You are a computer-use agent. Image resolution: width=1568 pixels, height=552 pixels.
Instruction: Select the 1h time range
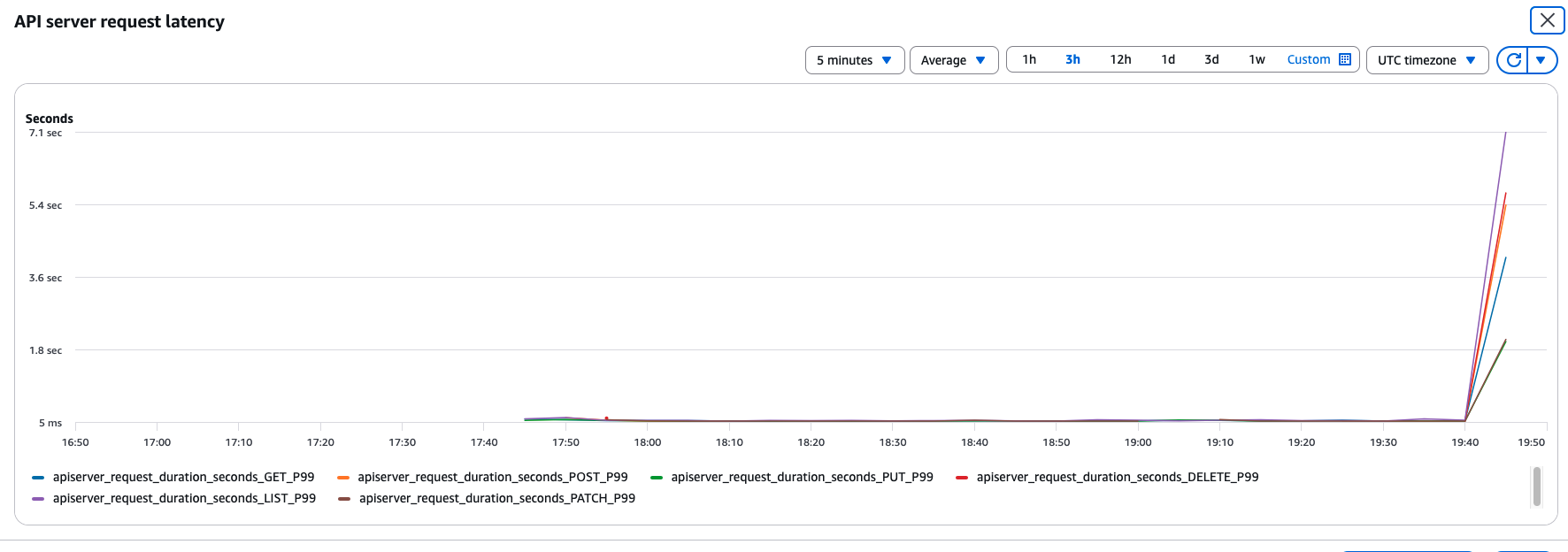pos(1029,59)
